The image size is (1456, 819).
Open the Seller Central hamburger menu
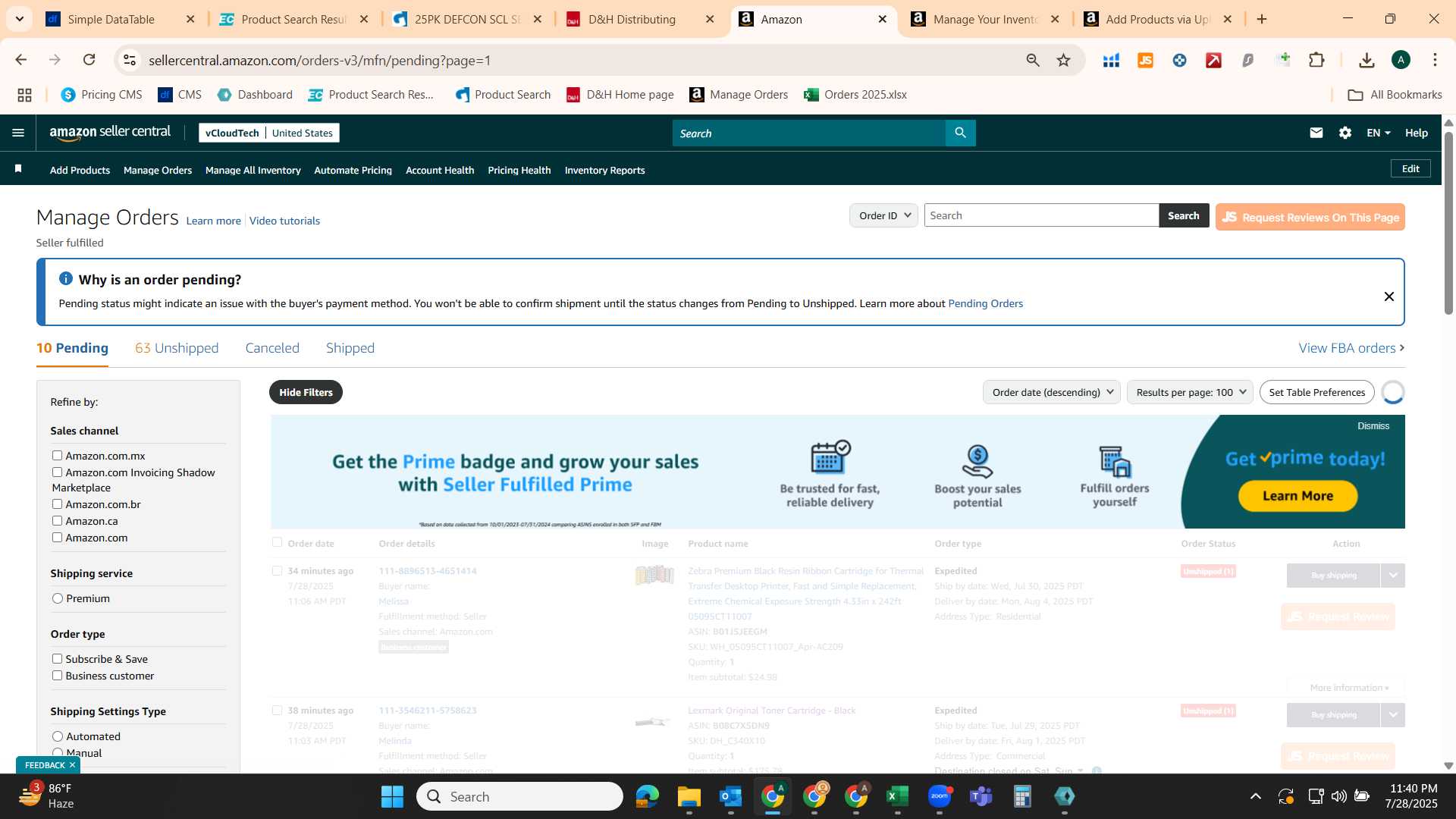point(18,133)
